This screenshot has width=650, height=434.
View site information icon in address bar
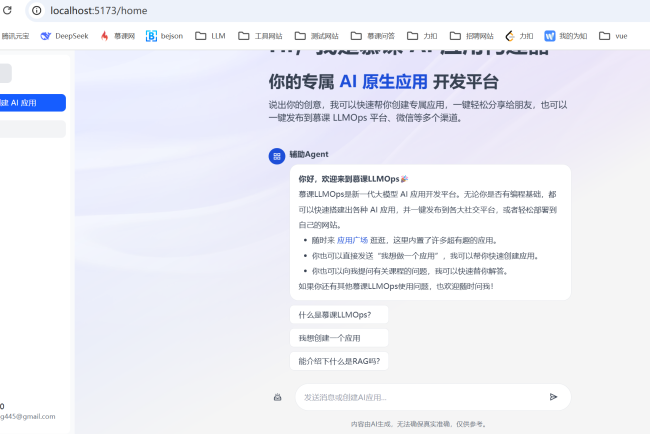coord(36,10)
